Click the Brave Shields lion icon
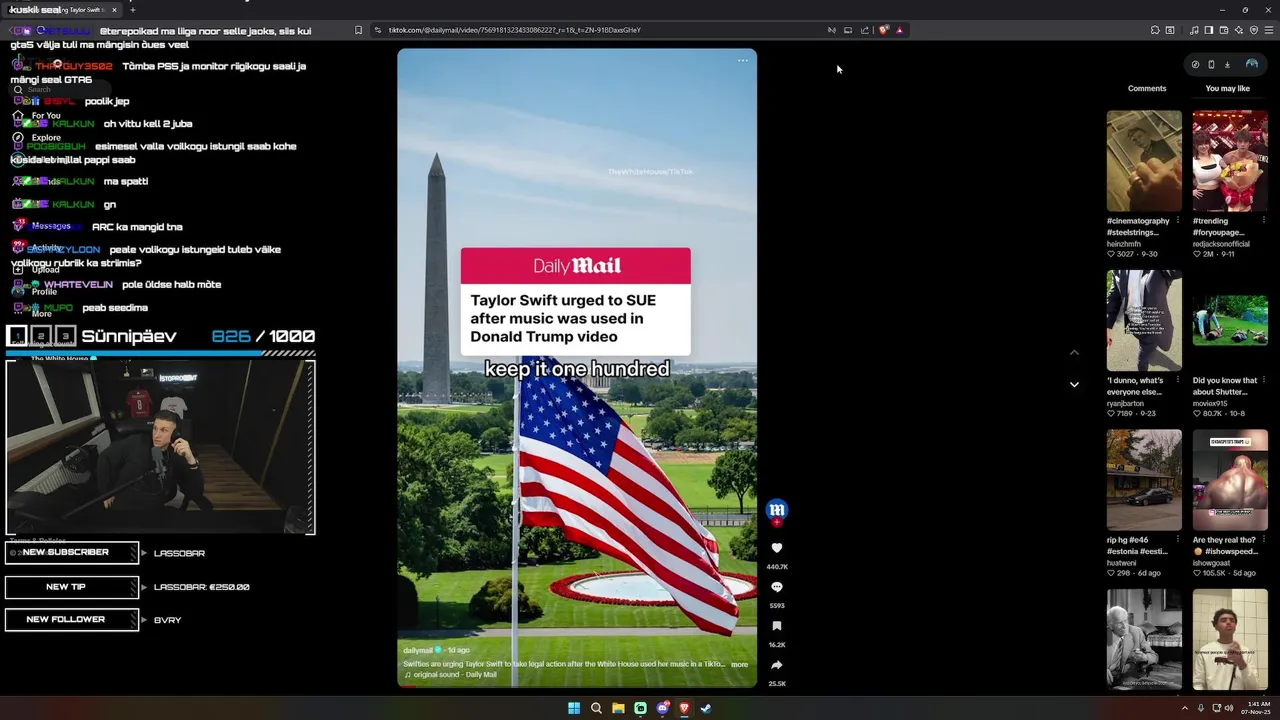Screen dimensions: 1280x720 (x=884, y=30)
